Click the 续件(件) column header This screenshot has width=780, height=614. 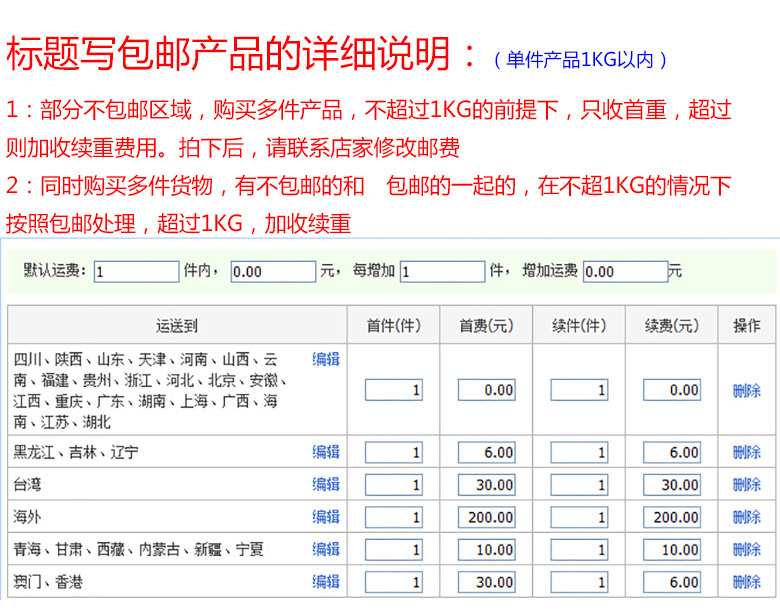[x=579, y=325]
